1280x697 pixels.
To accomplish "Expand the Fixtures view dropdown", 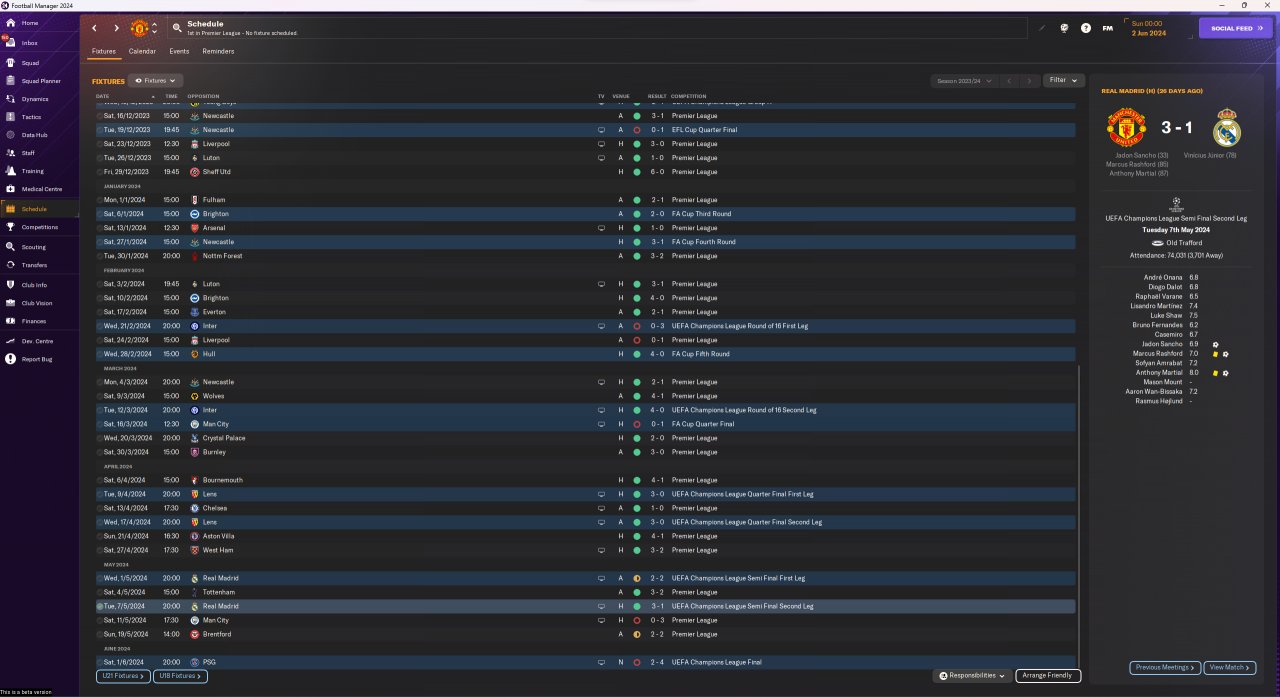I will click(x=157, y=80).
